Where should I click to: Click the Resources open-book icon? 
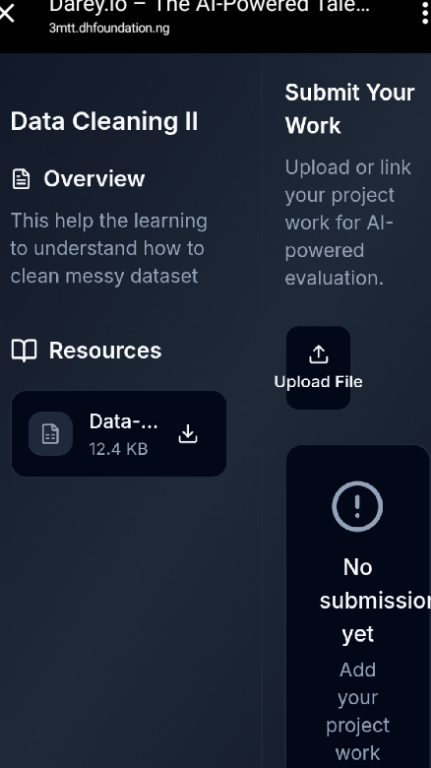pyautogui.click(x=24, y=351)
